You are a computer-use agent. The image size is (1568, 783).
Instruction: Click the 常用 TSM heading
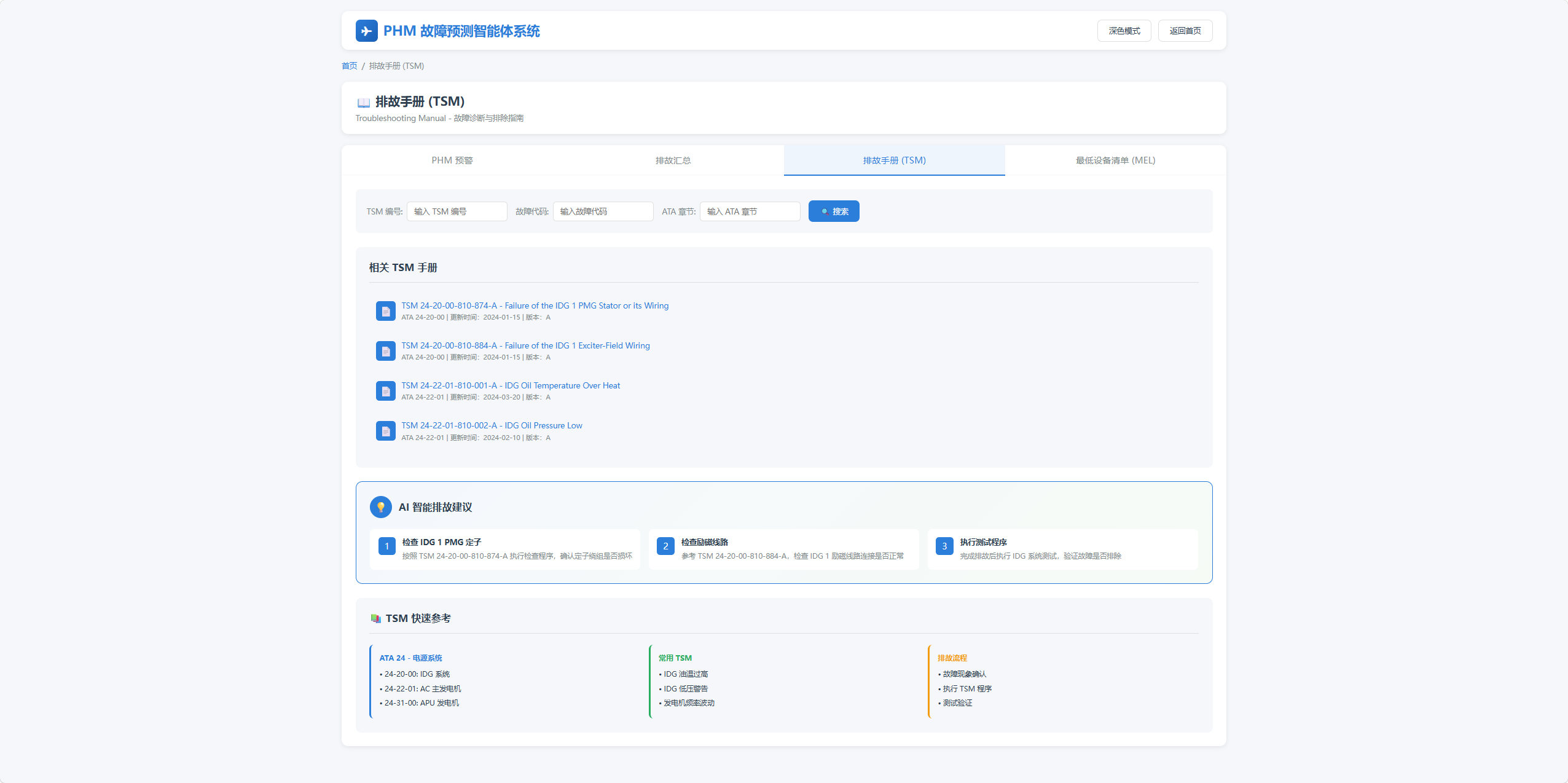(675, 658)
